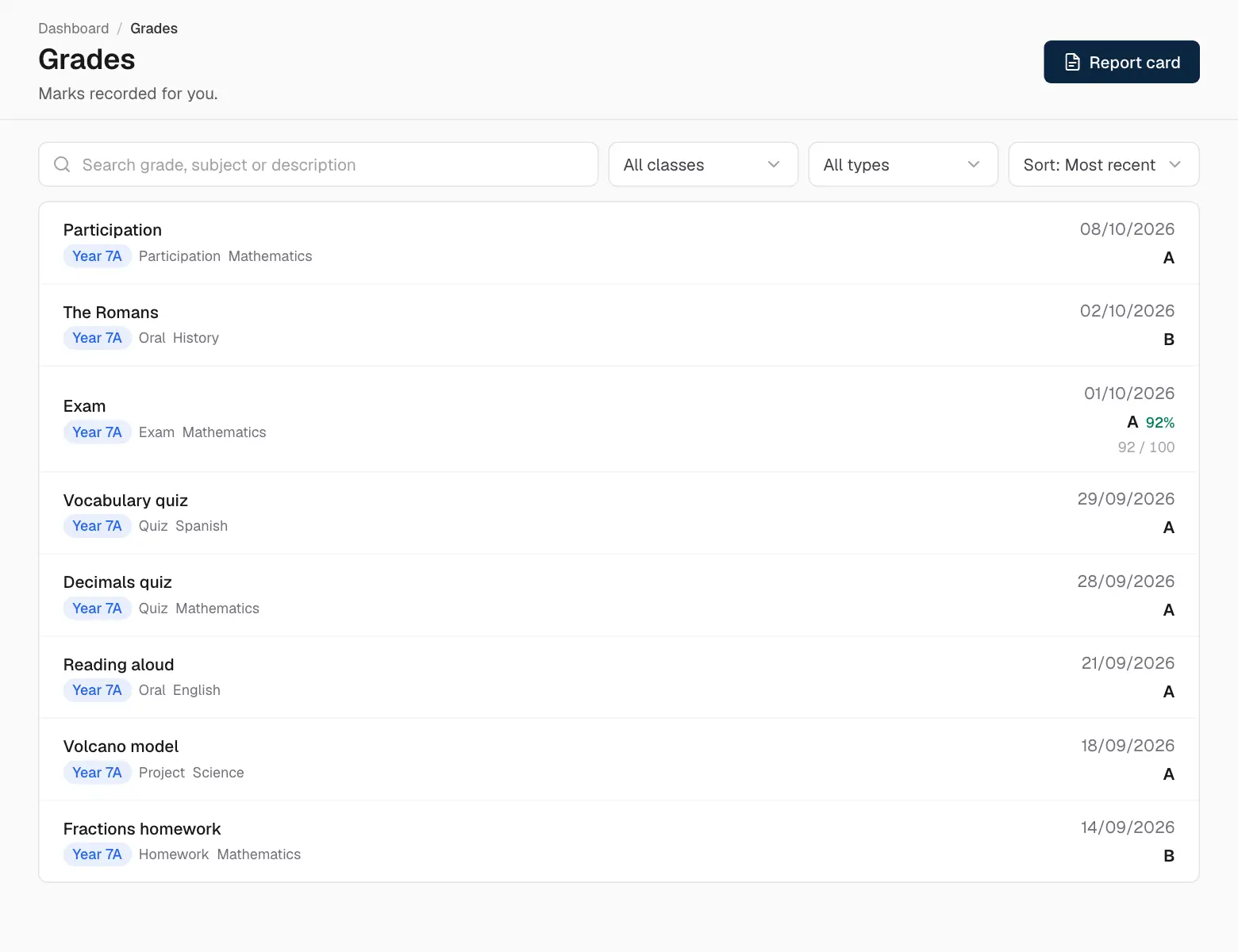Open the All classes dropdown
This screenshot has height=952, width=1238.
[703, 164]
